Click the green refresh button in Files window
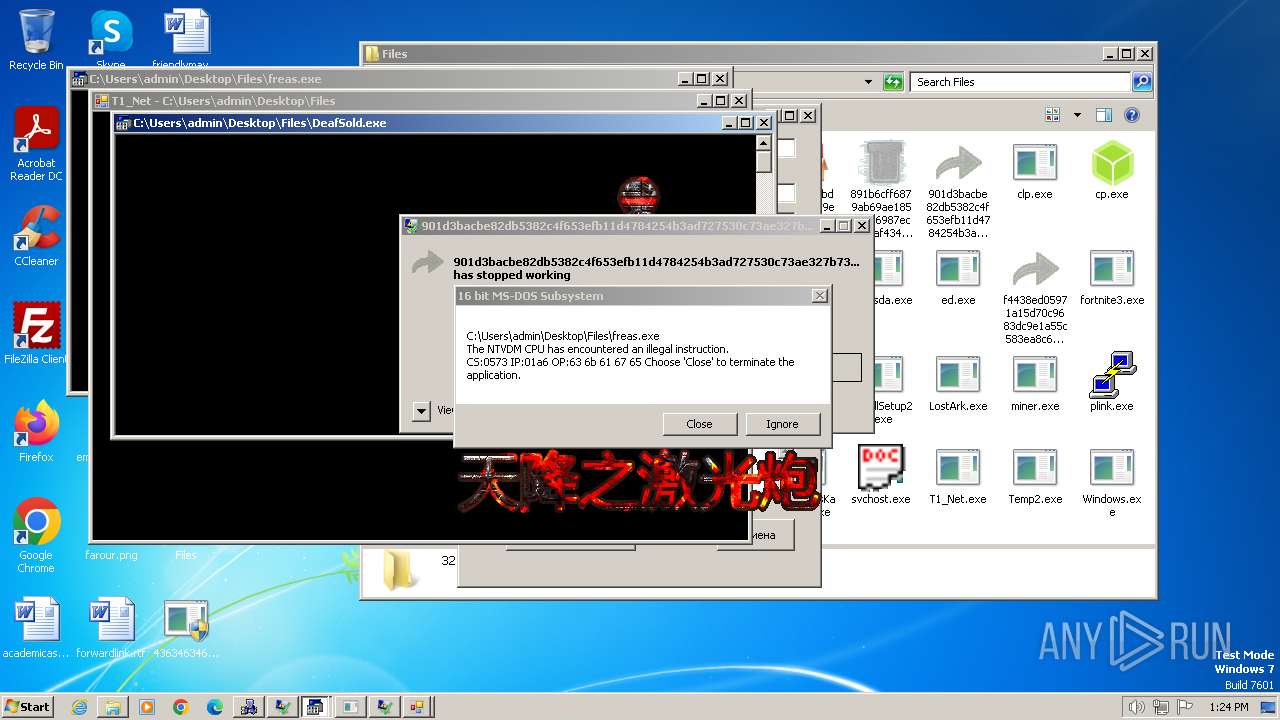The image size is (1280, 720). pyautogui.click(x=893, y=82)
